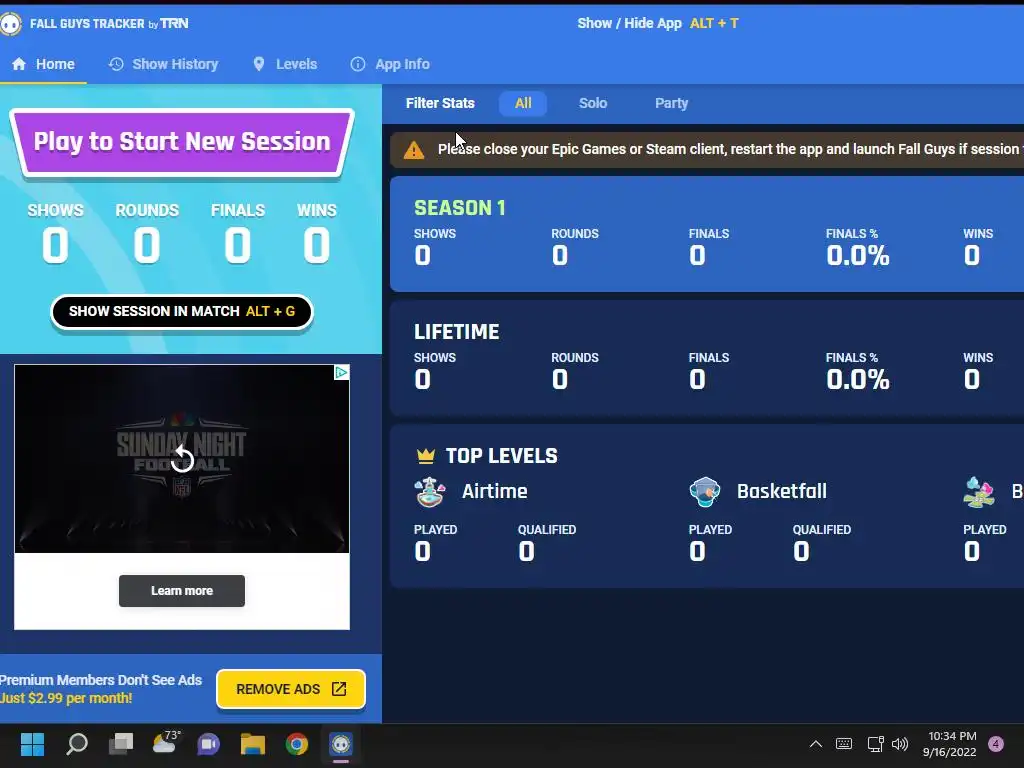Click the Remove Ads button

click(291, 689)
